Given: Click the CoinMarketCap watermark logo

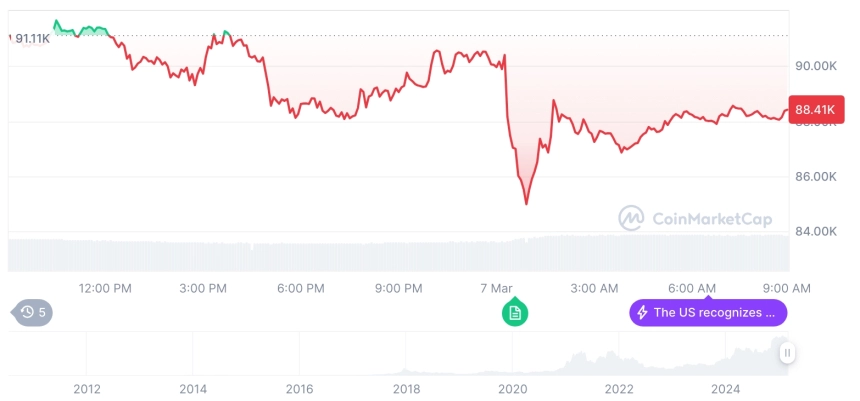Looking at the screenshot, I should point(695,218).
